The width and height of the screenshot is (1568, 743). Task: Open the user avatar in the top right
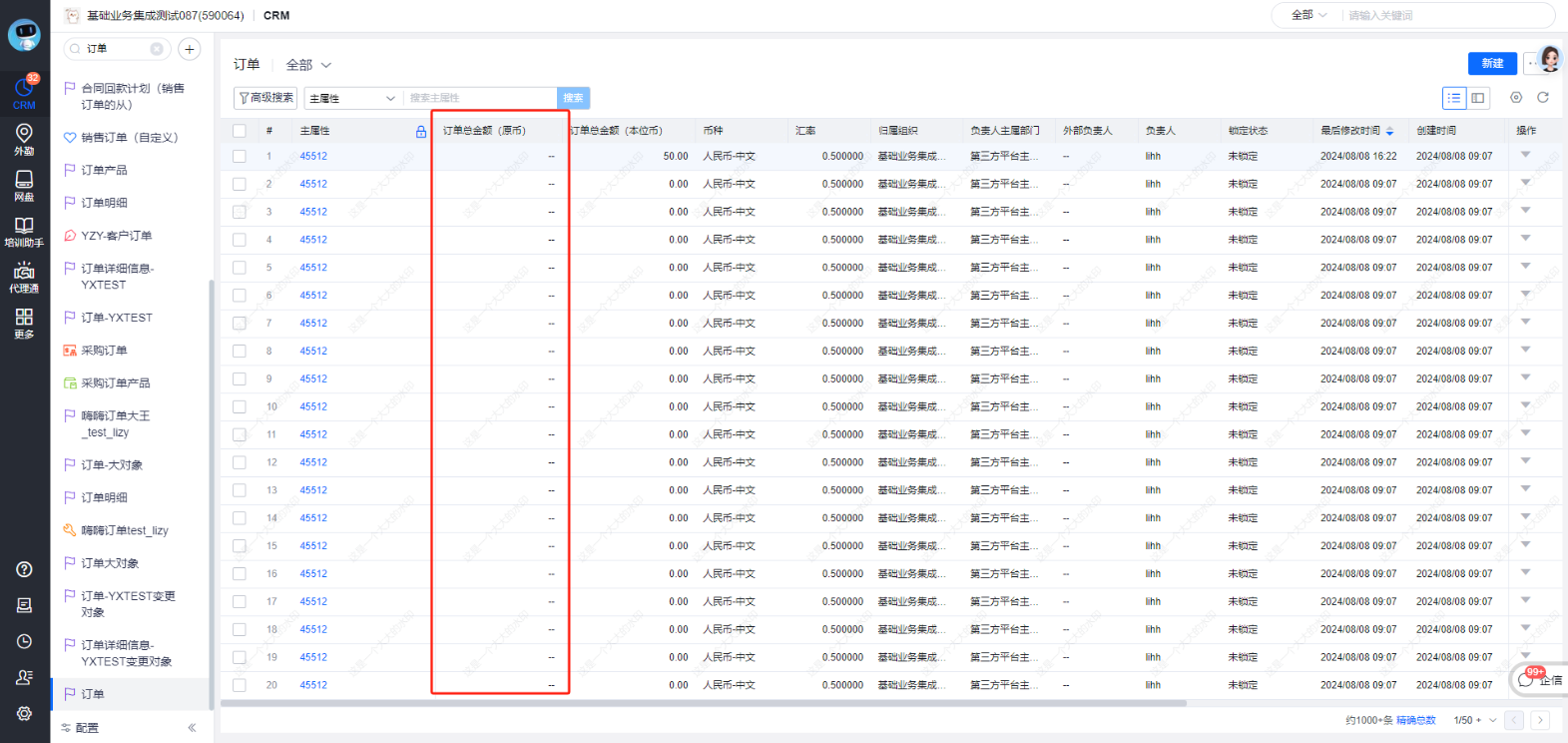pos(1550,59)
